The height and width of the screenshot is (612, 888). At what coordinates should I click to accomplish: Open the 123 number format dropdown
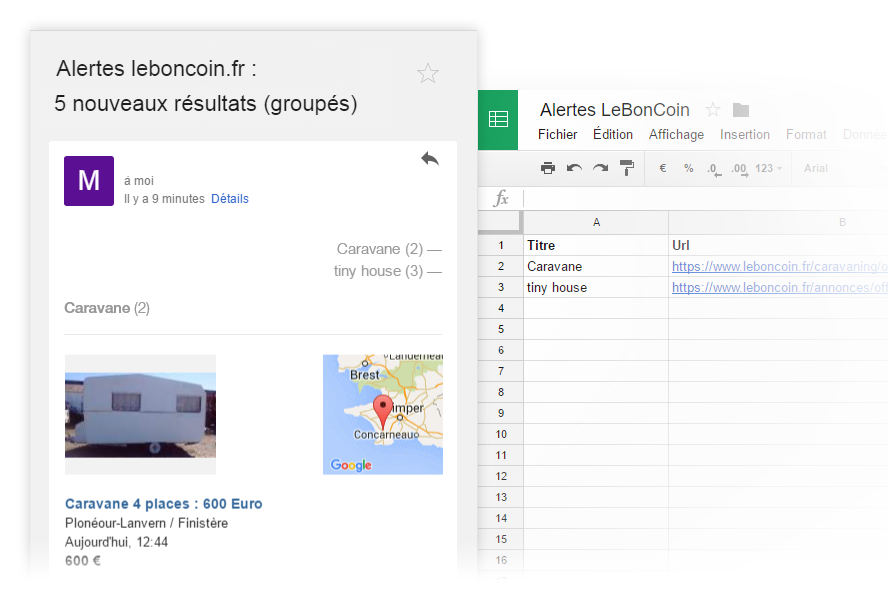click(x=769, y=168)
